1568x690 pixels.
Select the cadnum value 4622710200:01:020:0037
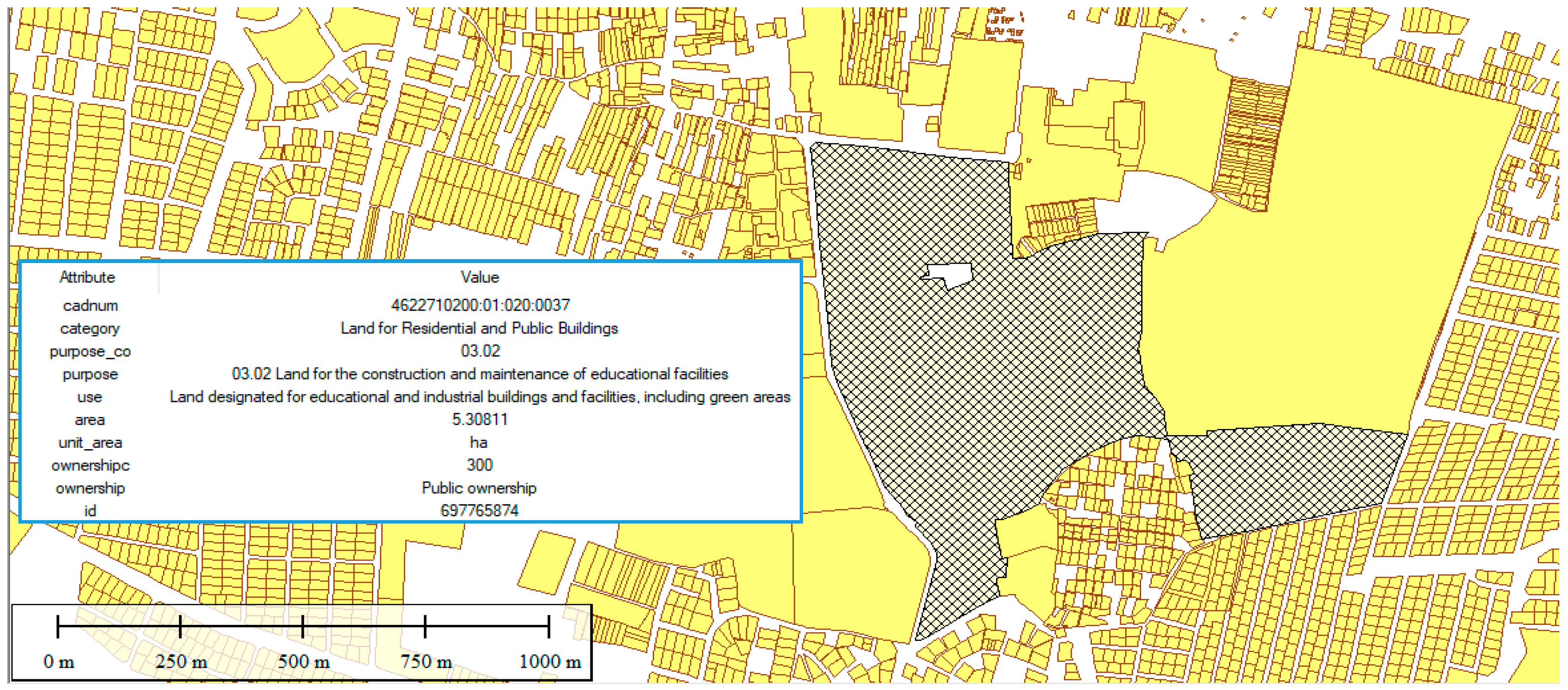click(479, 304)
